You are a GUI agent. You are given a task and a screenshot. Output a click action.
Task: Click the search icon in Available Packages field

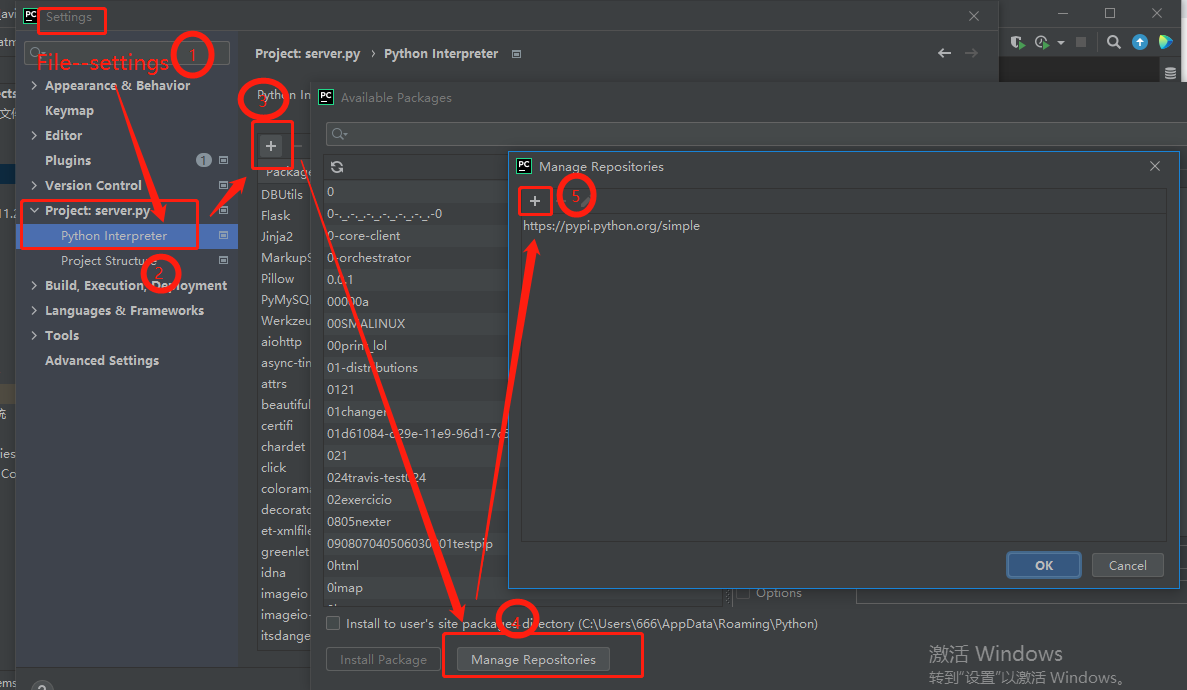coord(339,134)
